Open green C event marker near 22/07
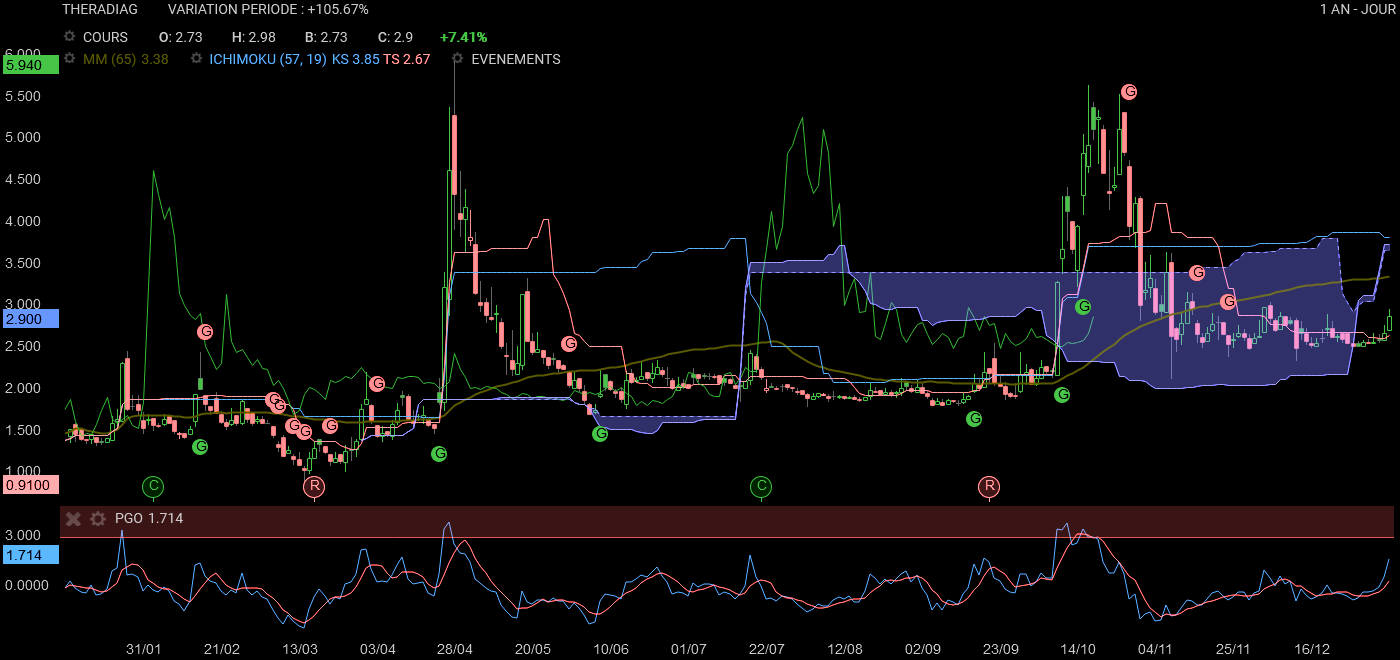The height and width of the screenshot is (660, 1400). coord(761,487)
